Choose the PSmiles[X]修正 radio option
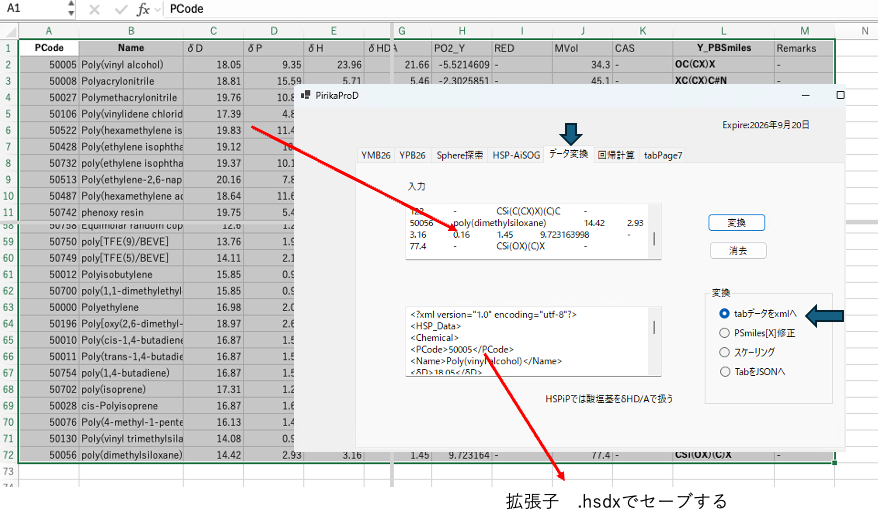The width and height of the screenshot is (878, 524). pos(725,333)
